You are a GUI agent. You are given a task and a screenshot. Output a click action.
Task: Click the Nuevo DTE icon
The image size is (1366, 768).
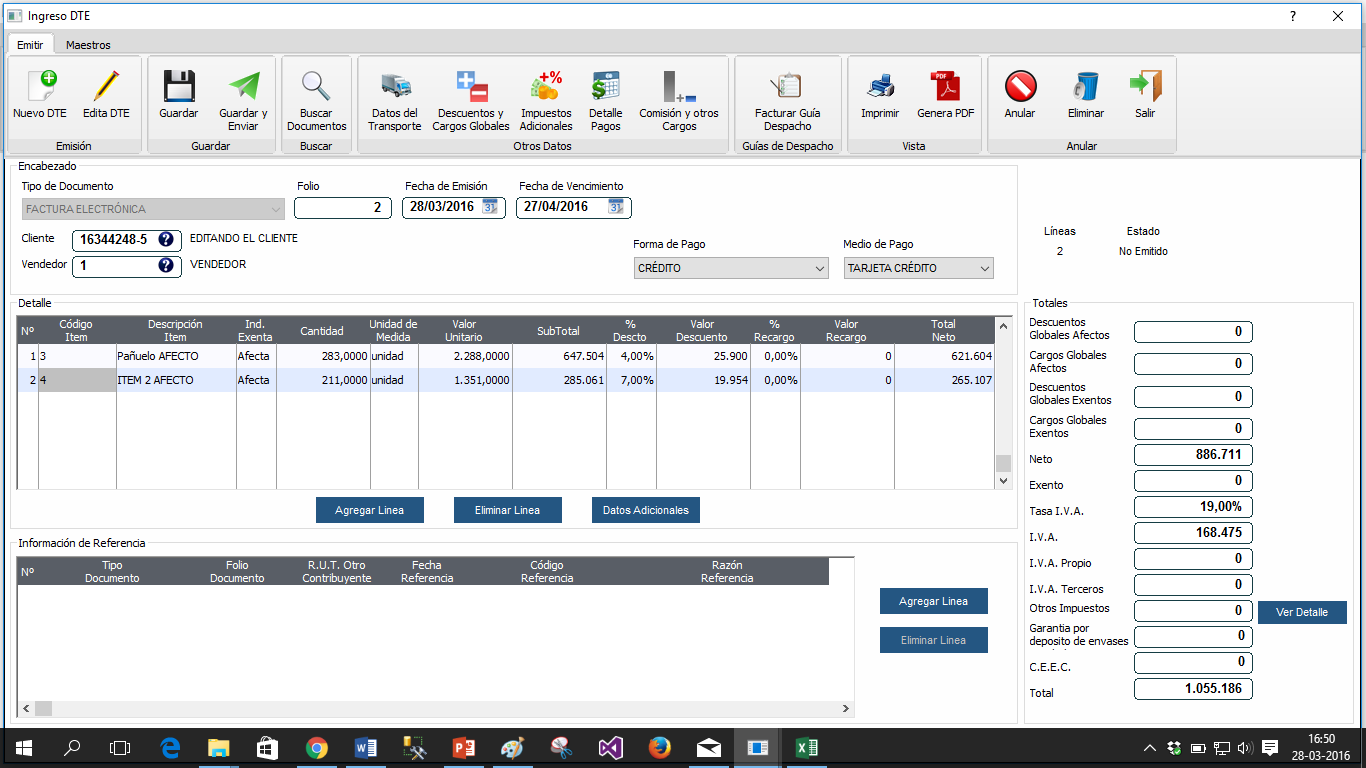pos(40,87)
